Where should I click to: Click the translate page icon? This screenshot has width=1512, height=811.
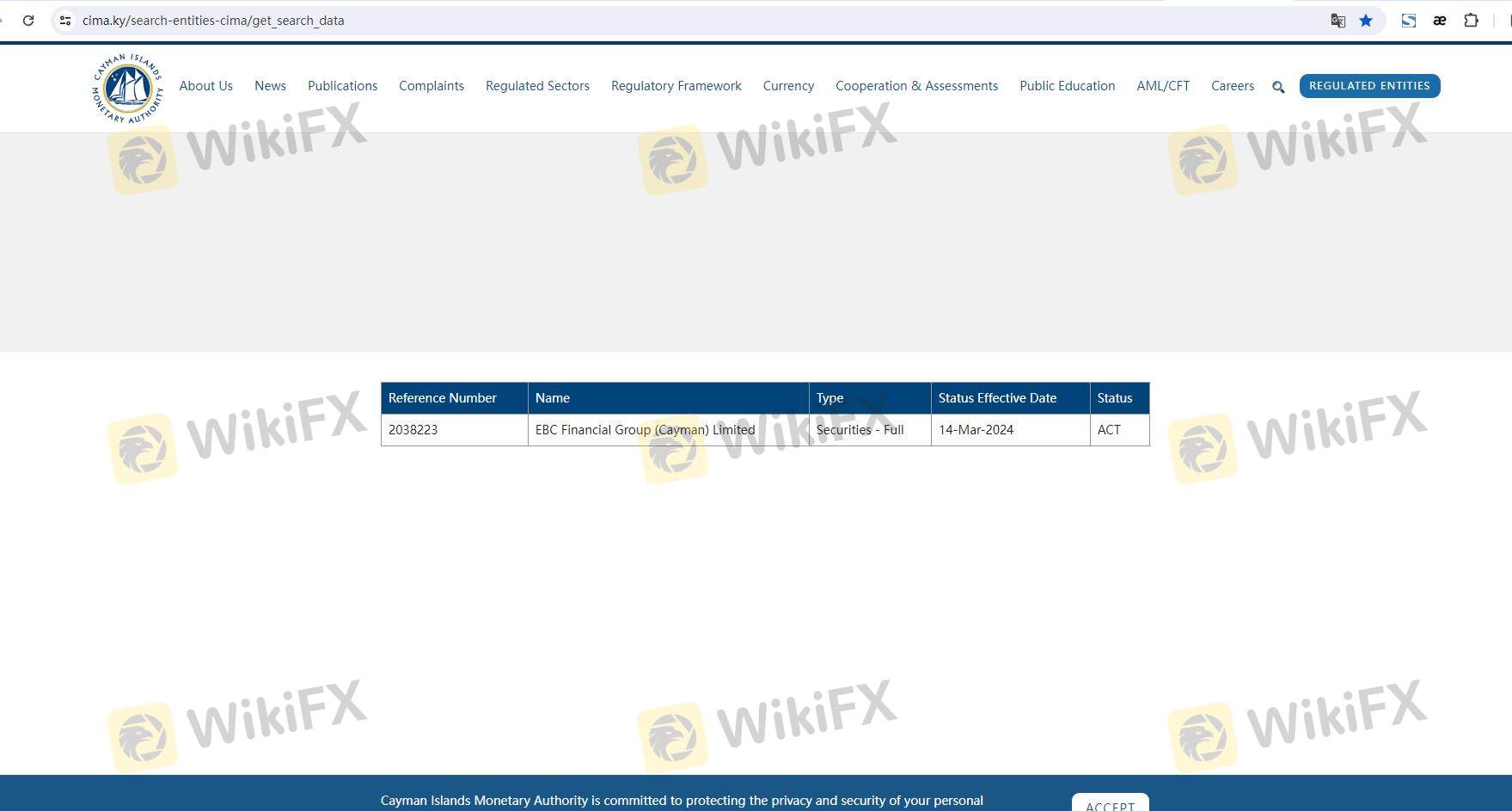coord(1338,21)
